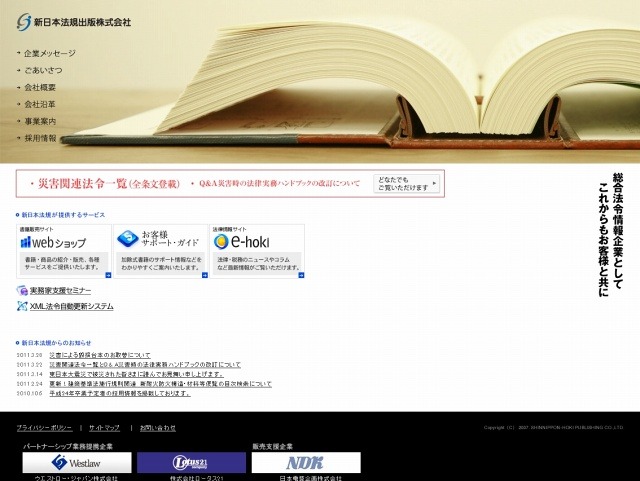Open the プライバシーポリシー footer link
The width and height of the screenshot is (640, 481).
tap(44, 428)
